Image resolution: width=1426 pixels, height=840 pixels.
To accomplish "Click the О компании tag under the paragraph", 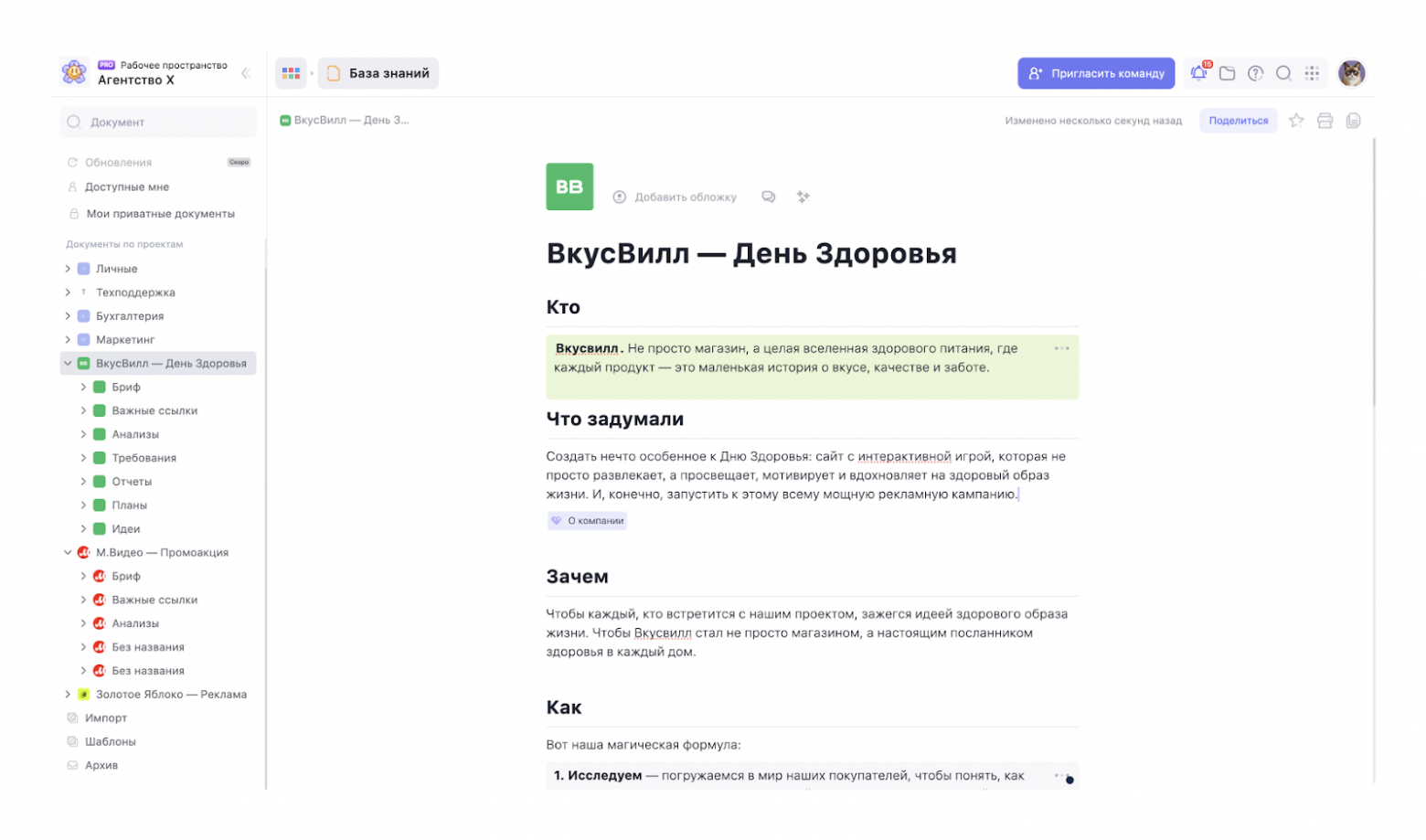I will (x=587, y=520).
